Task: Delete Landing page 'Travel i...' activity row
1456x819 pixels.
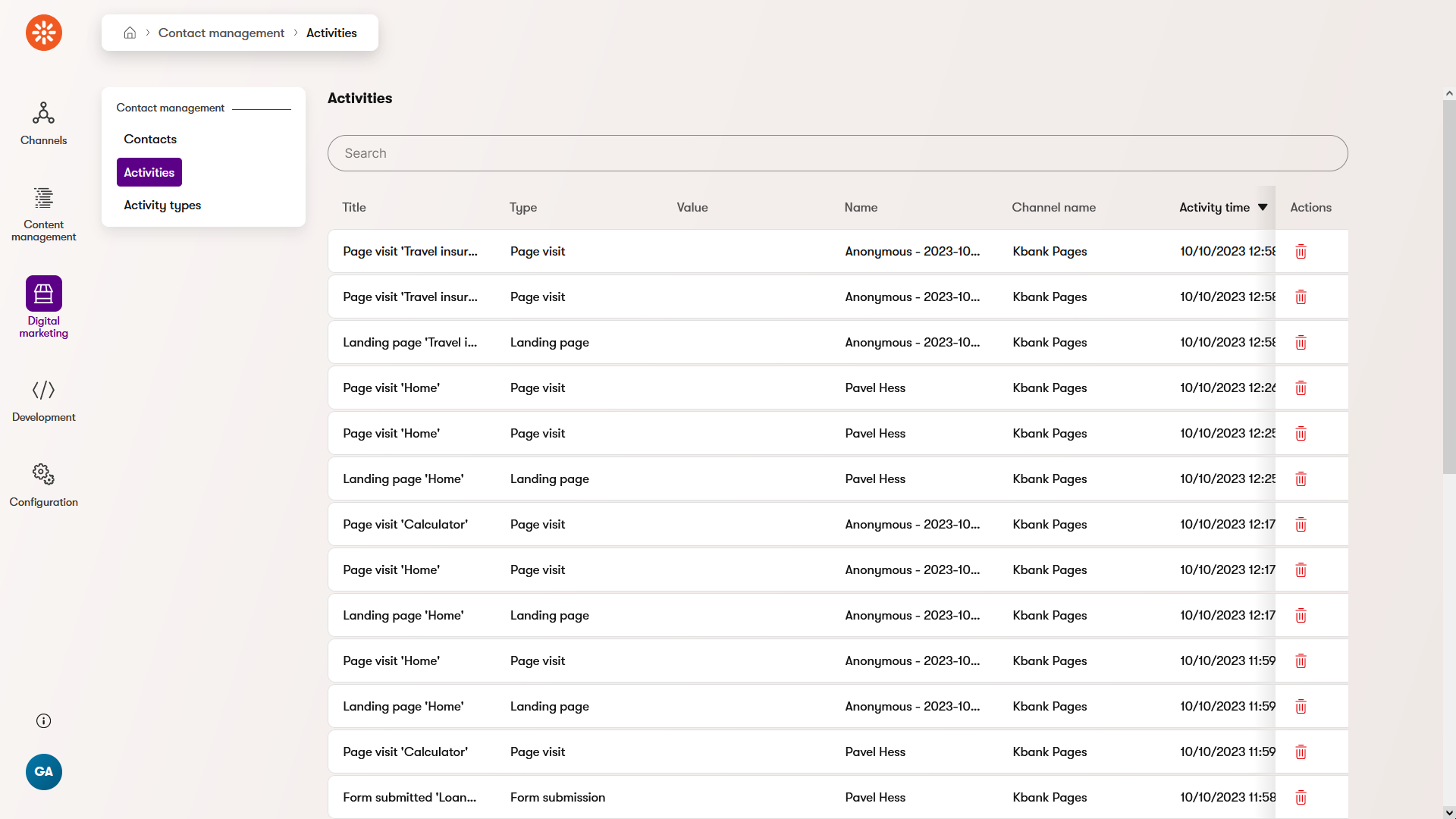Action: coord(1301,343)
